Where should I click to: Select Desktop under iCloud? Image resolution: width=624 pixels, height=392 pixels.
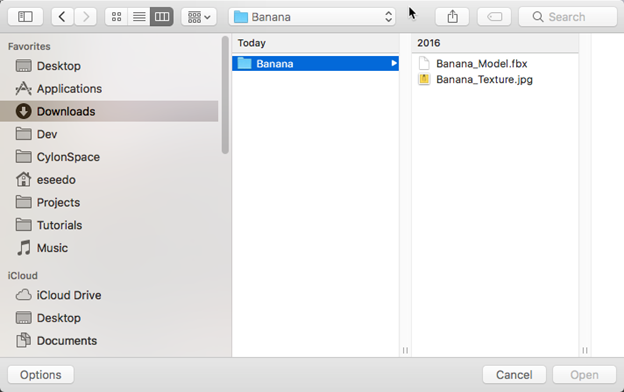pyautogui.click(x=109, y=318)
